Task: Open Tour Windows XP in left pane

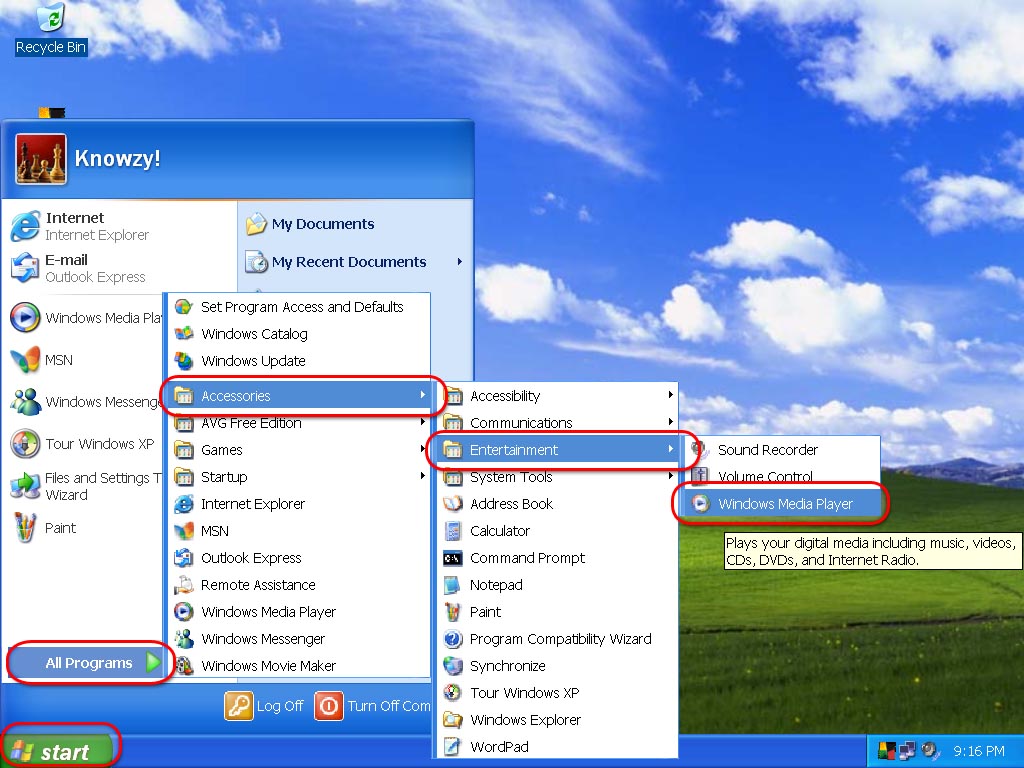Action: 84,444
